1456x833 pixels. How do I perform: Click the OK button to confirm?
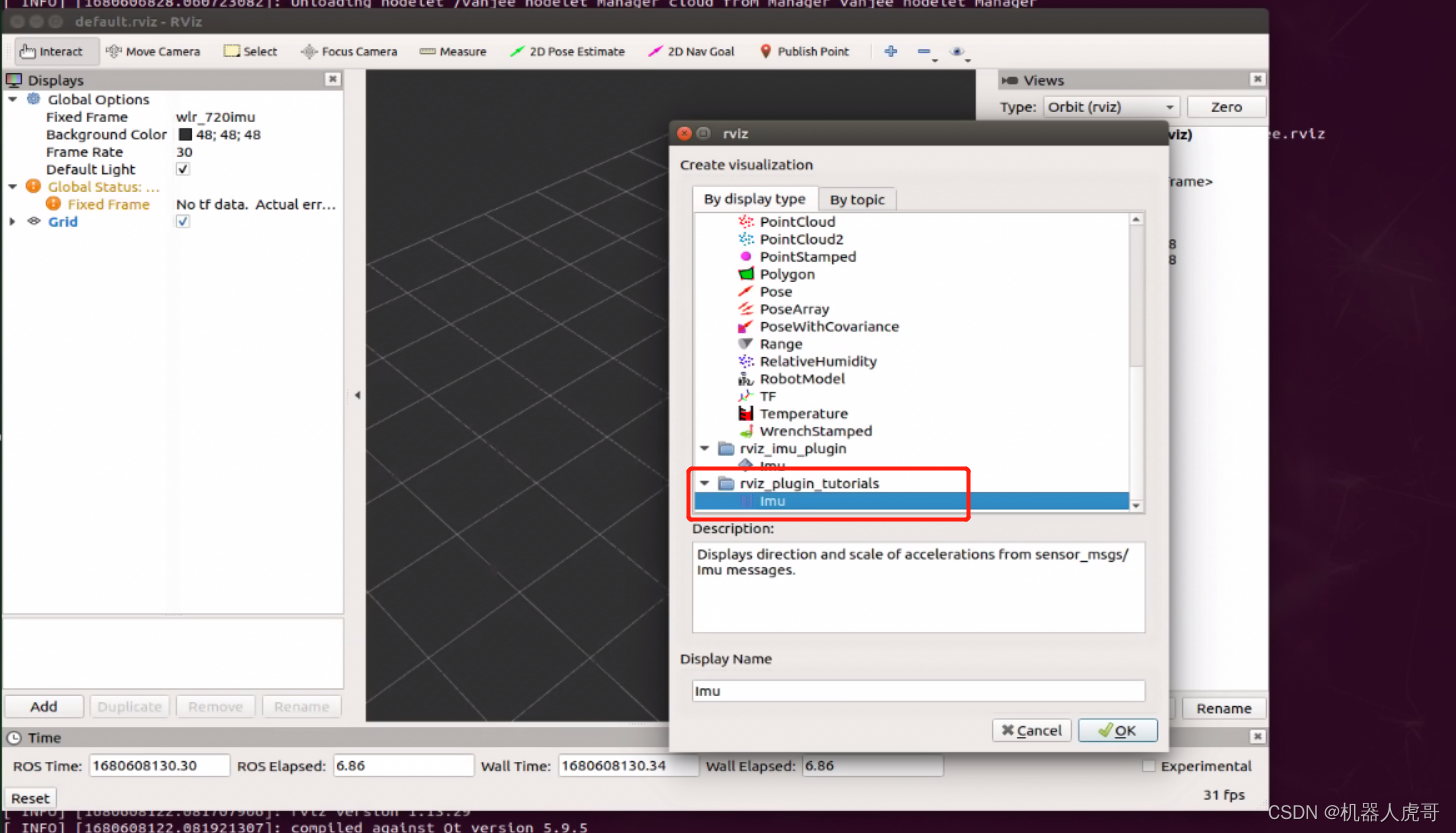coord(1117,730)
